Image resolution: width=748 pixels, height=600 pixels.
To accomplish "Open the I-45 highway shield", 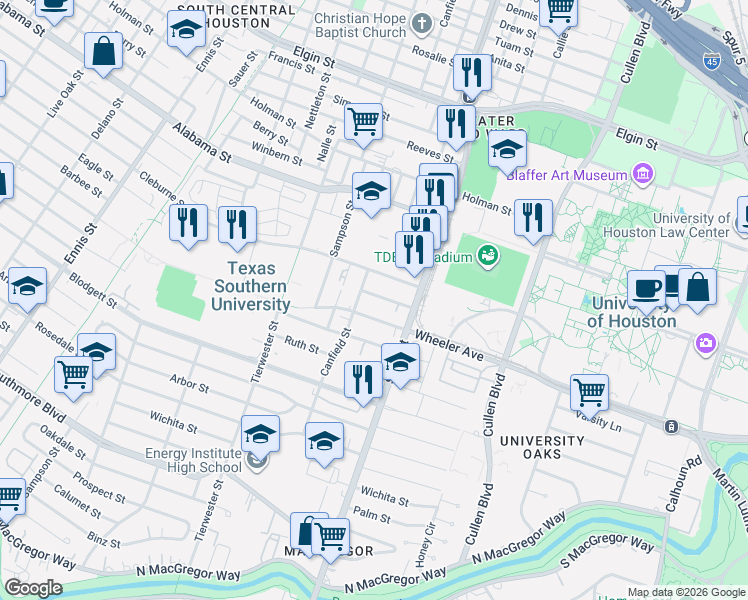I will pos(711,61).
